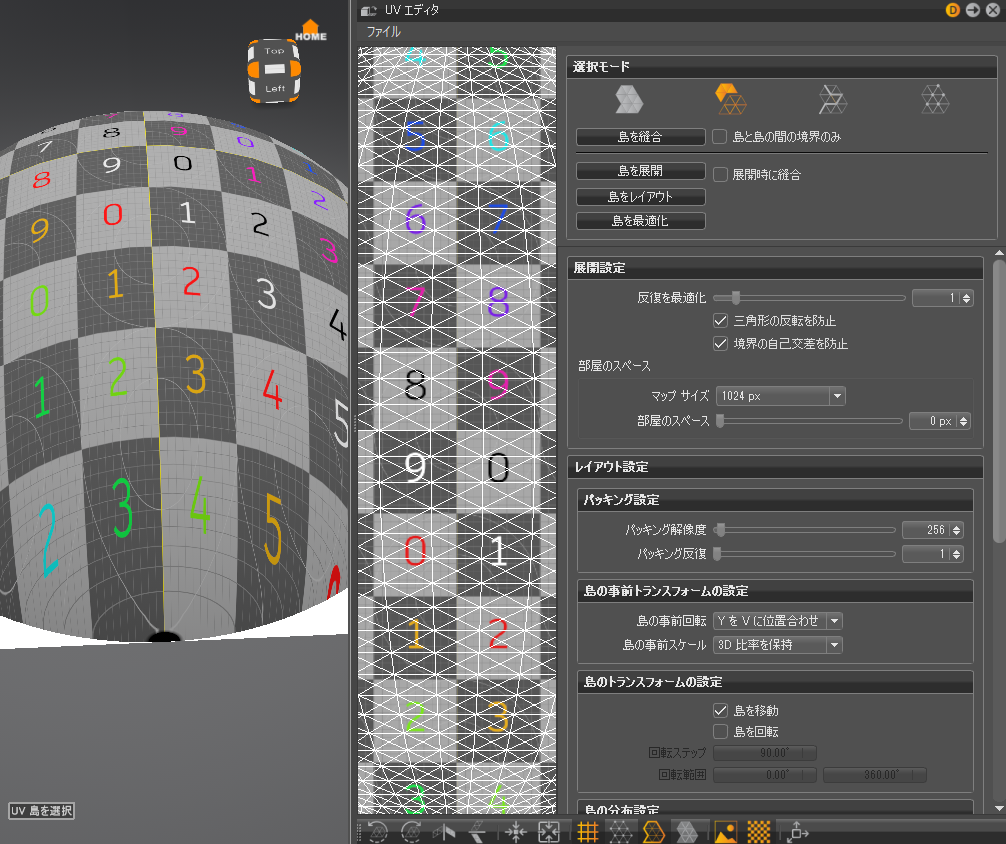The image size is (1006, 844).
Task: Enable 島を回転 checkbox
Action: click(x=720, y=731)
